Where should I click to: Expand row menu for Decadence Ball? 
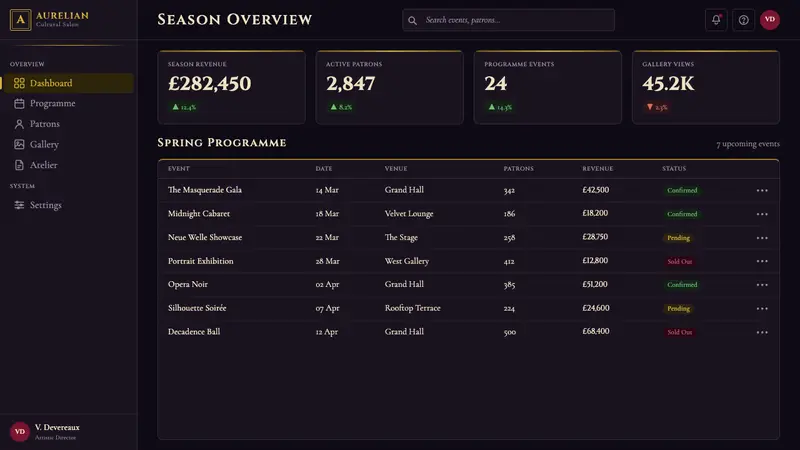(x=762, y=332)
